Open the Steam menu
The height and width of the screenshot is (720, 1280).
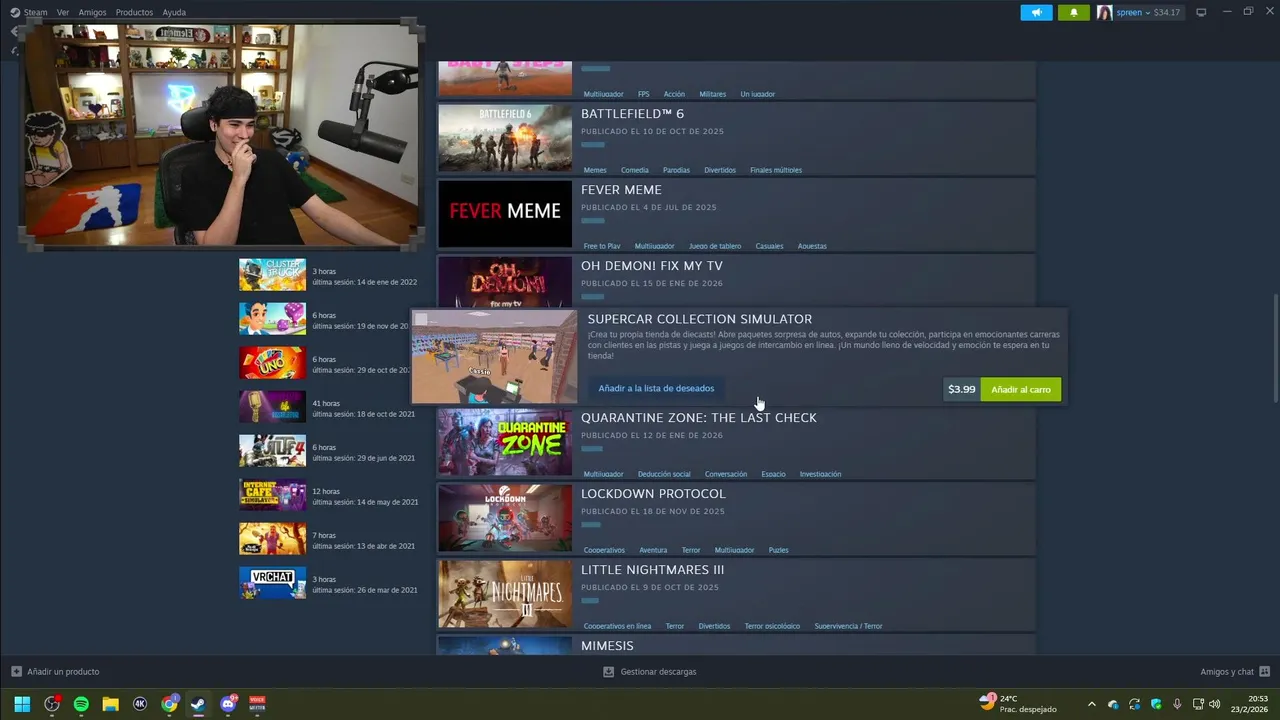(x=35, y=12)
